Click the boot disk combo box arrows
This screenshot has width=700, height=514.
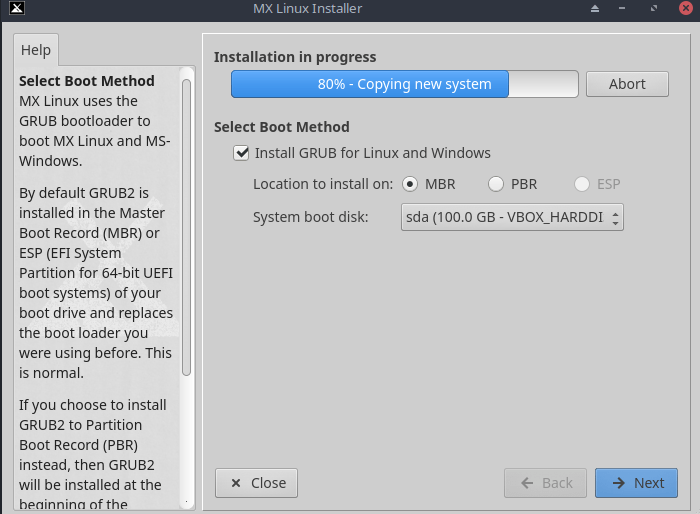point(615,217)
